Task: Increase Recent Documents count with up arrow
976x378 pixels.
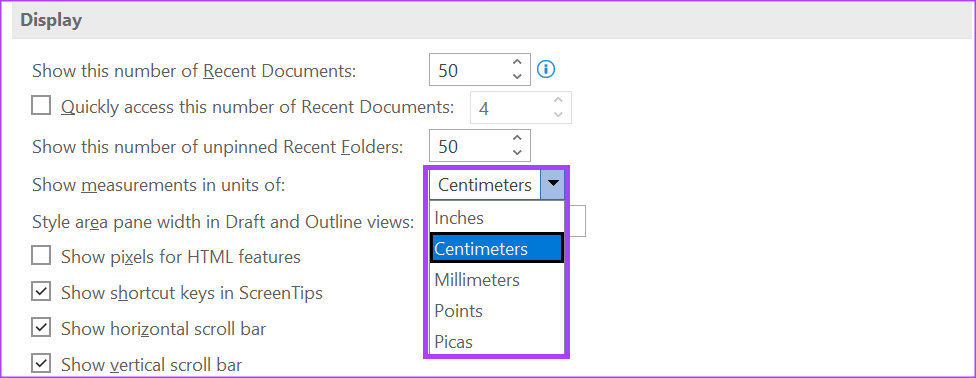Action: point(517,62)
